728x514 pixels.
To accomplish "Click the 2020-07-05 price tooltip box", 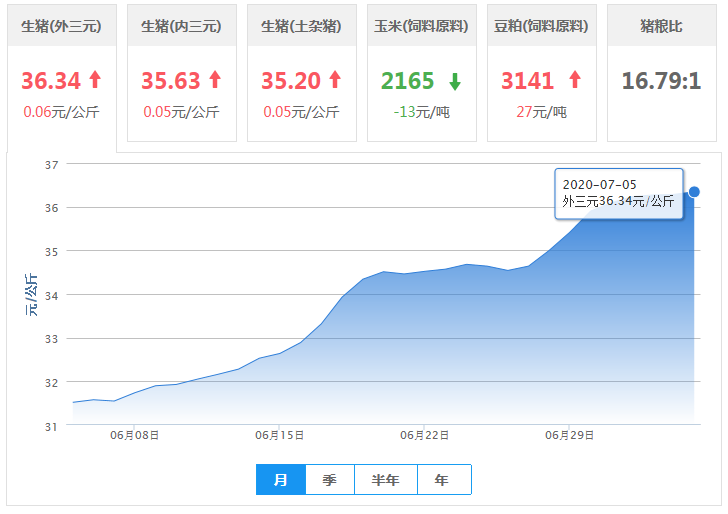I will click(618, 193).
